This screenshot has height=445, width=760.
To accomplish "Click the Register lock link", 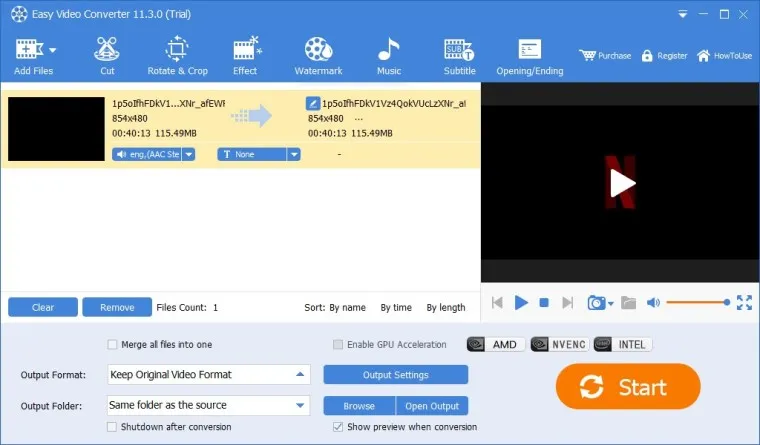I will coord(664,56).
